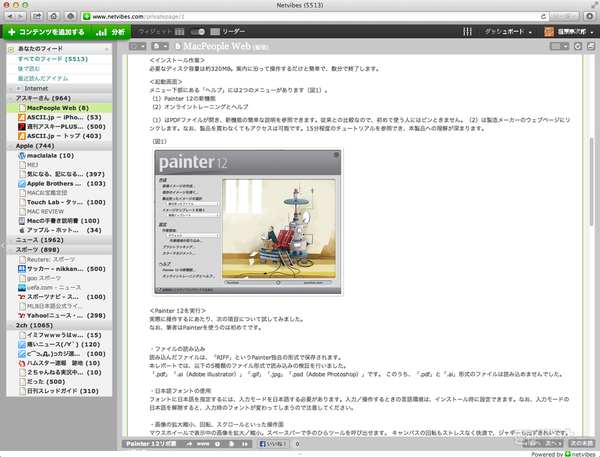The height and width of the screenshot is (457, 600).
Task: Open the ダッシュボード dropdown menu
Action: (x=508, y=32)
